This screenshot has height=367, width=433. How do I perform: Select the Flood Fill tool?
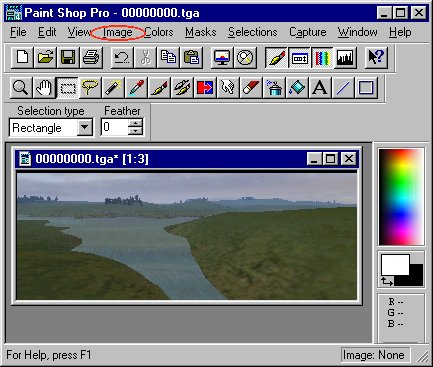point(297,88)
